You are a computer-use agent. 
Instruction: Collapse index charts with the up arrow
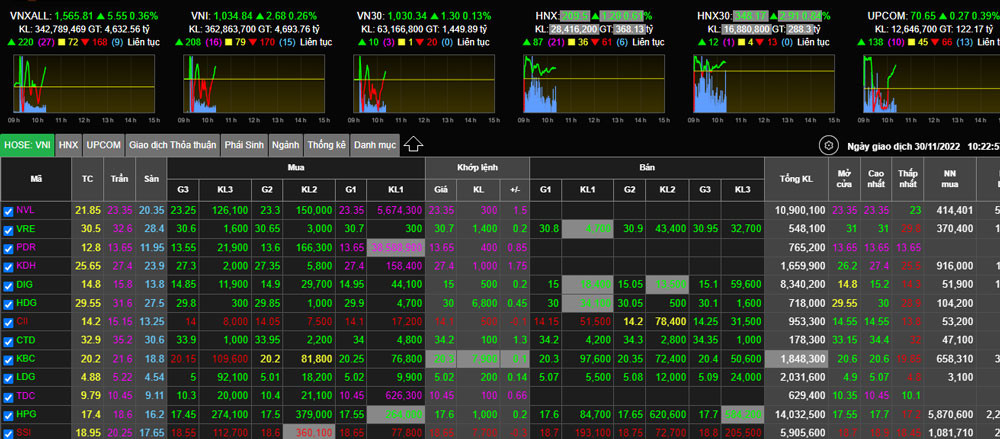pyautogui.click(x=414, y=145)
